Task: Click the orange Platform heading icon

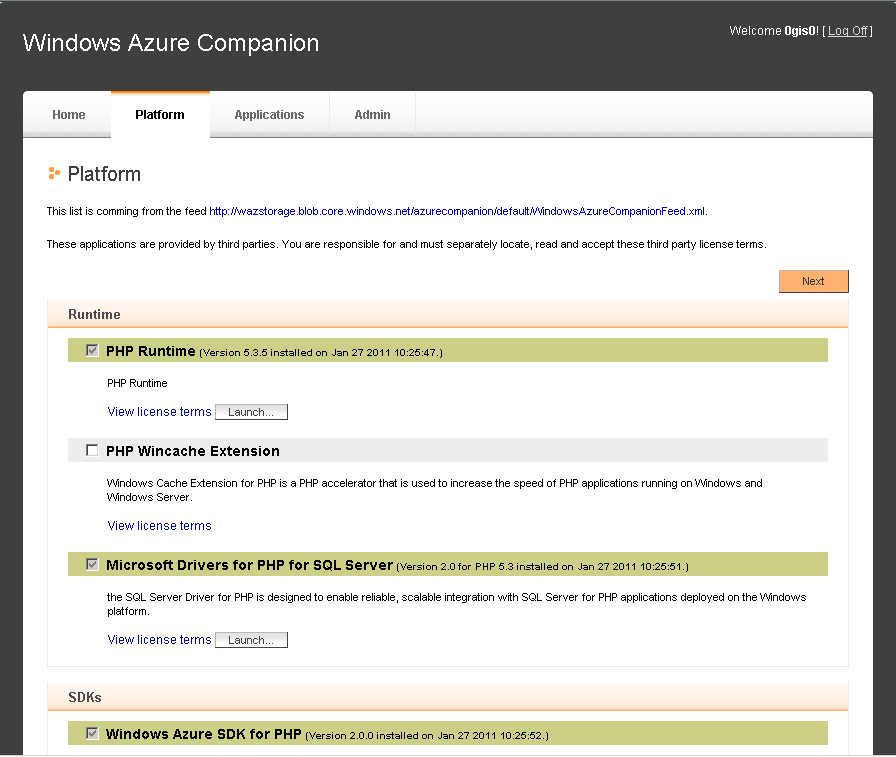Action: click(x=54, y=173)
